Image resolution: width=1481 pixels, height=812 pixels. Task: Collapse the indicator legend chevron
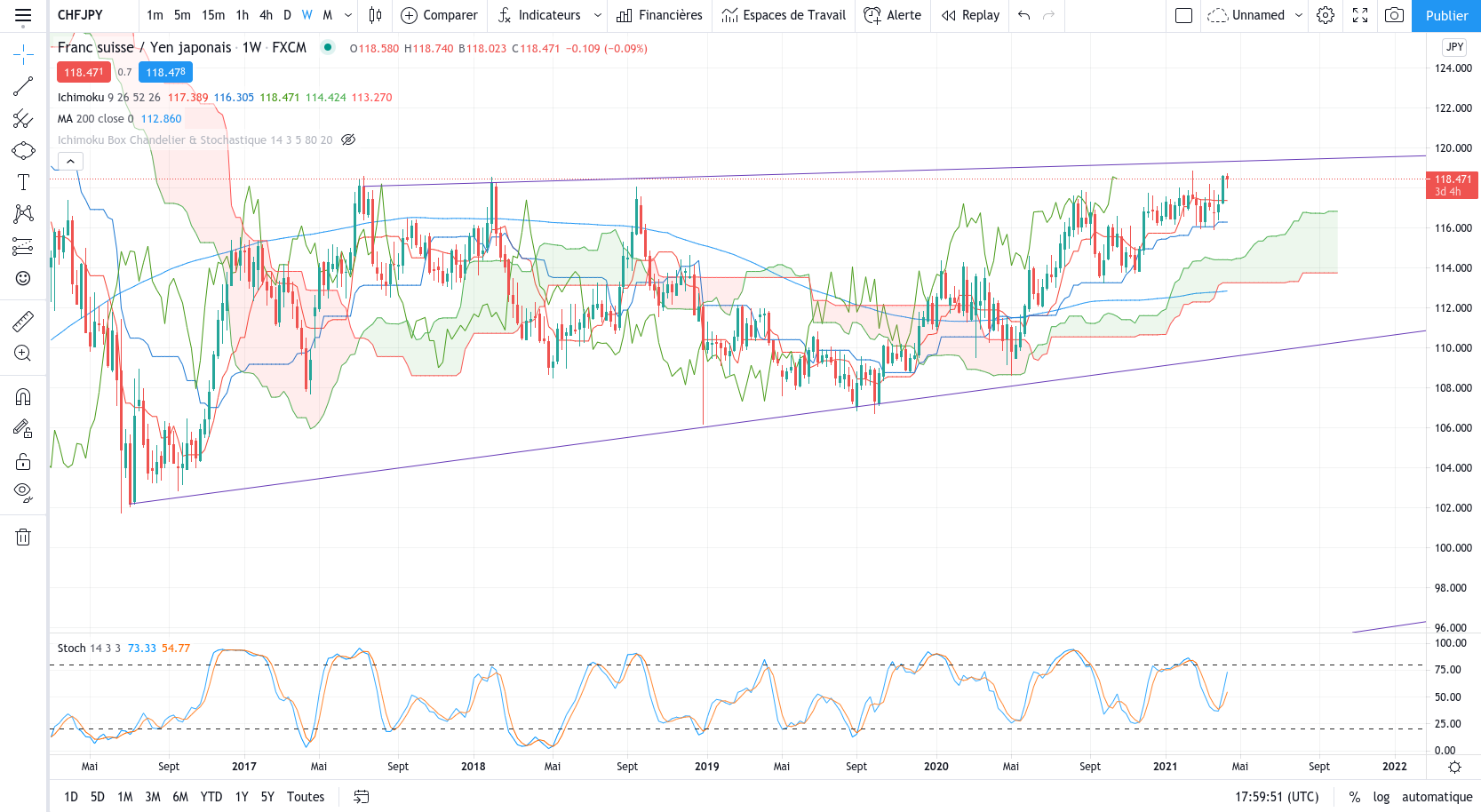click(70, 161)
